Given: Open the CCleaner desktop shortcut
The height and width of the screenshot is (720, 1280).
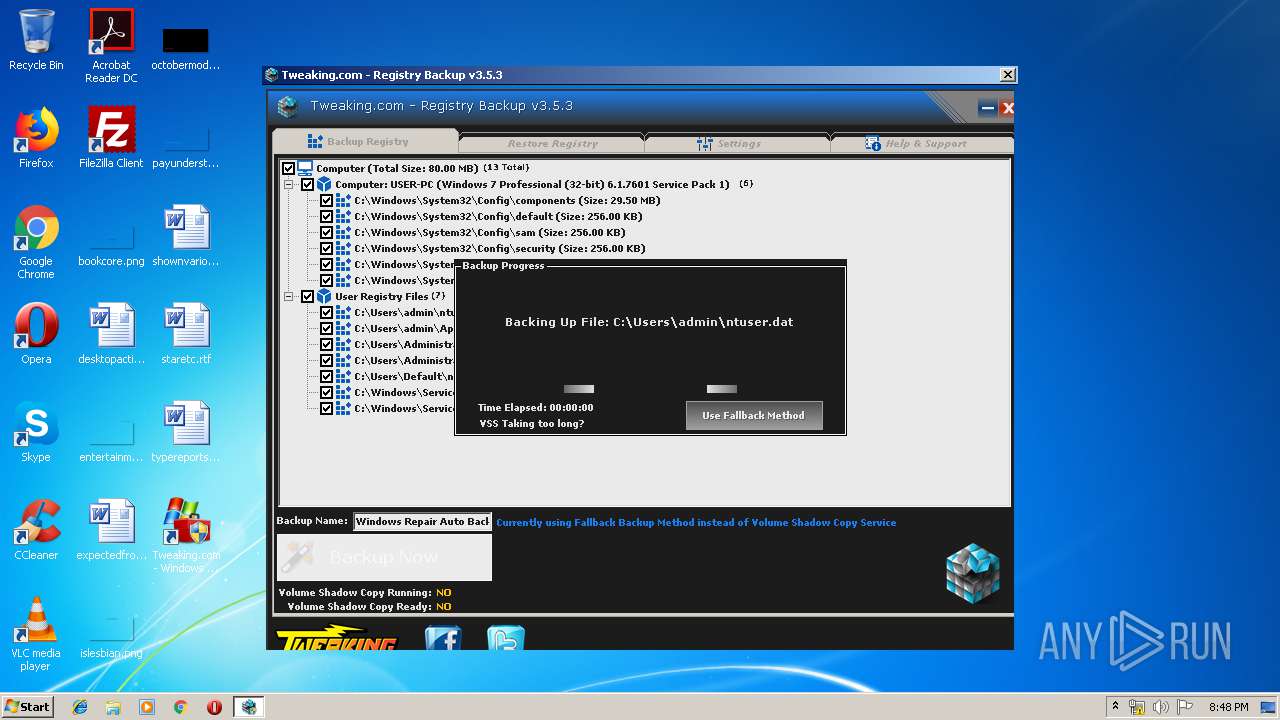Looking at the screenshot, I should pos(36,530).
